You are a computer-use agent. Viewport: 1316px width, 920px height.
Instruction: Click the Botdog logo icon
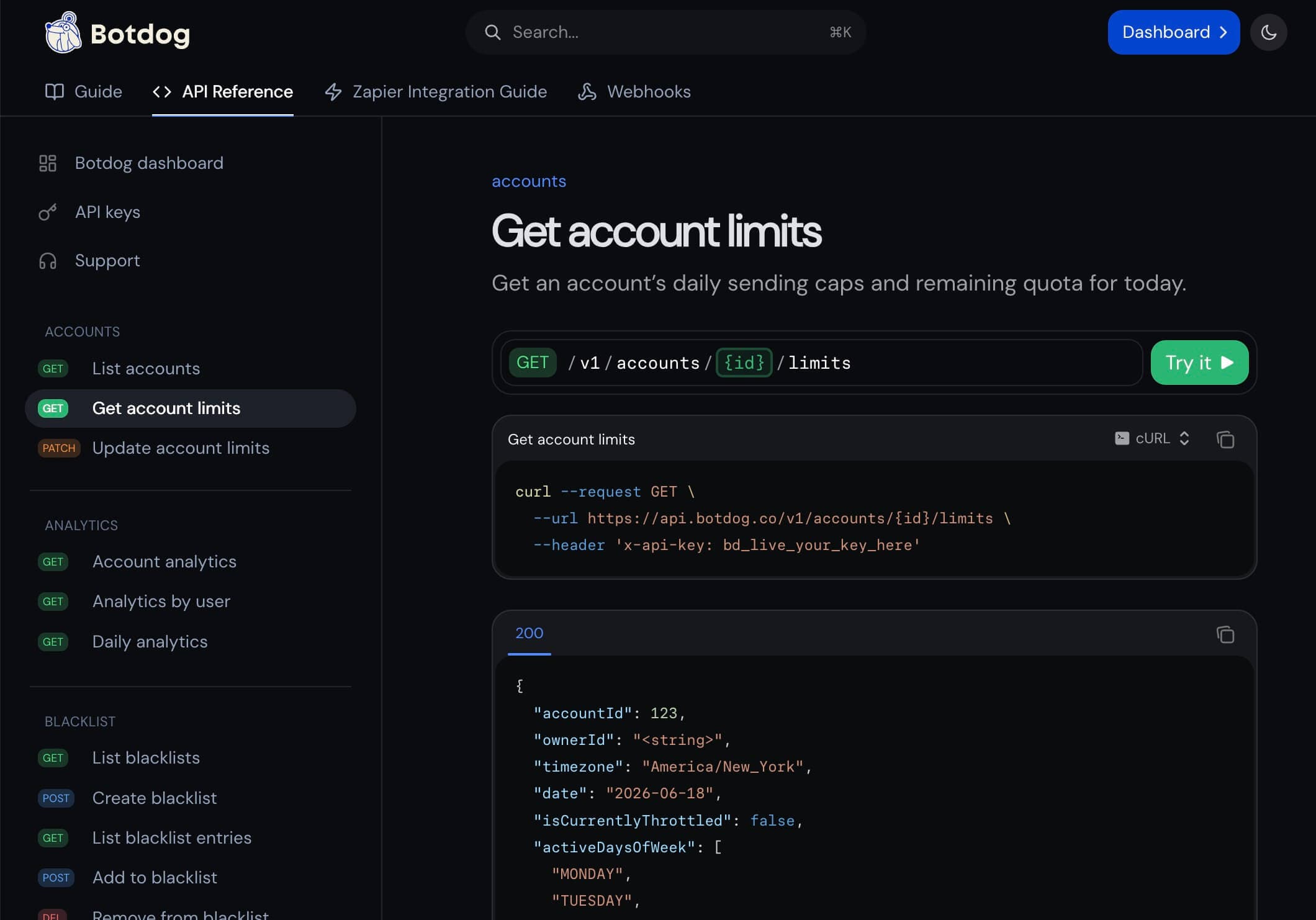coord(63,32)
